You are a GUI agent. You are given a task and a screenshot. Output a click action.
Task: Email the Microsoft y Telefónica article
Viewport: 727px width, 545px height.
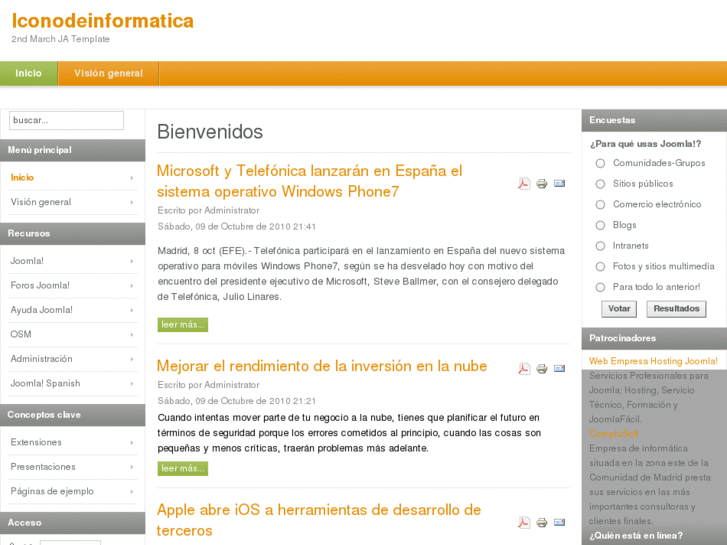(x=560, y=184)
